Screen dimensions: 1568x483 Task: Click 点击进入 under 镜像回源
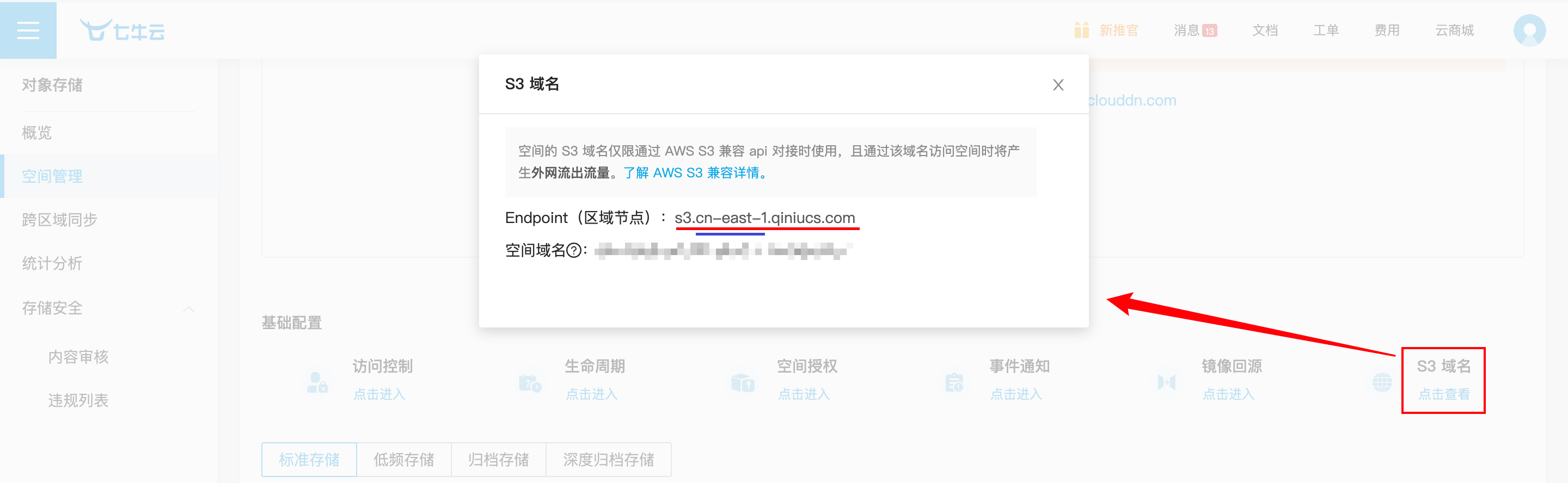[x=1228, y=394]
